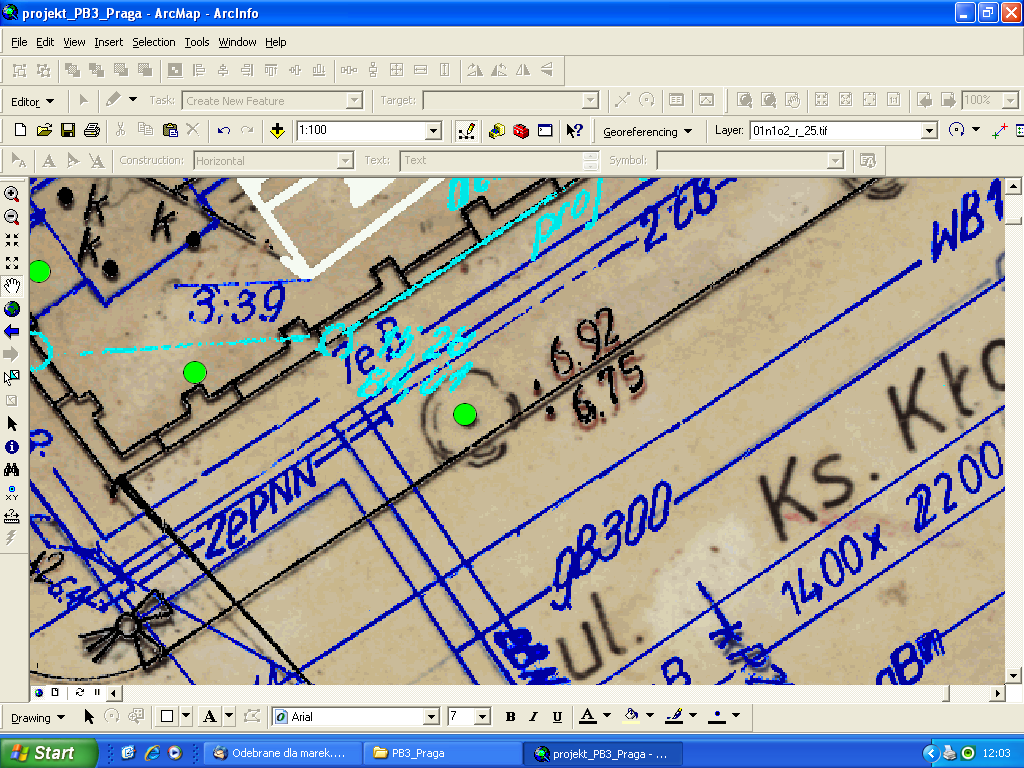Open the Add Control Points tool
Screen dimensions: 1024x768
click(x=999, y=131)
